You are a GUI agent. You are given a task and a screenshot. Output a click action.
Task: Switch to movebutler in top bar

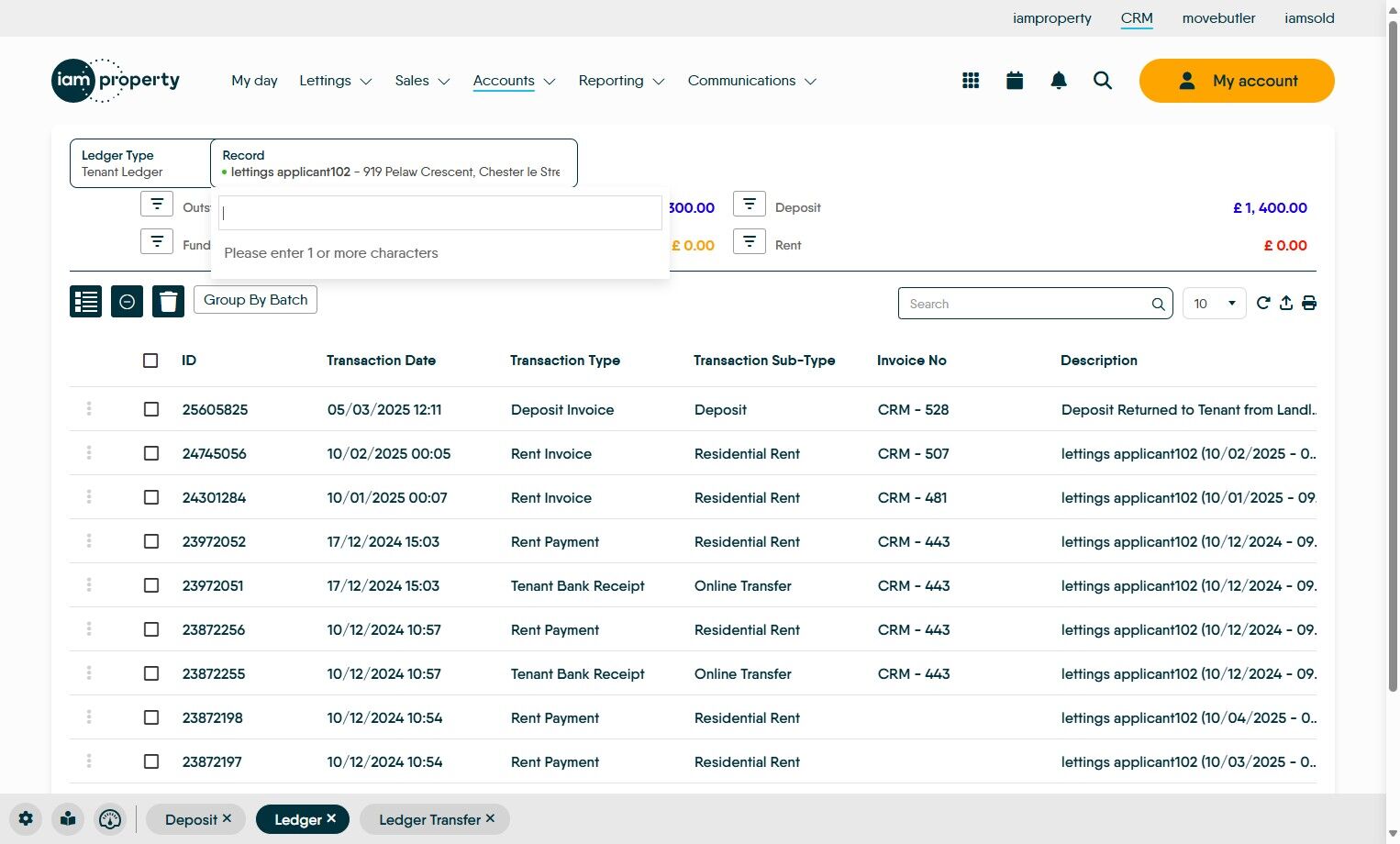(1218, 18)
